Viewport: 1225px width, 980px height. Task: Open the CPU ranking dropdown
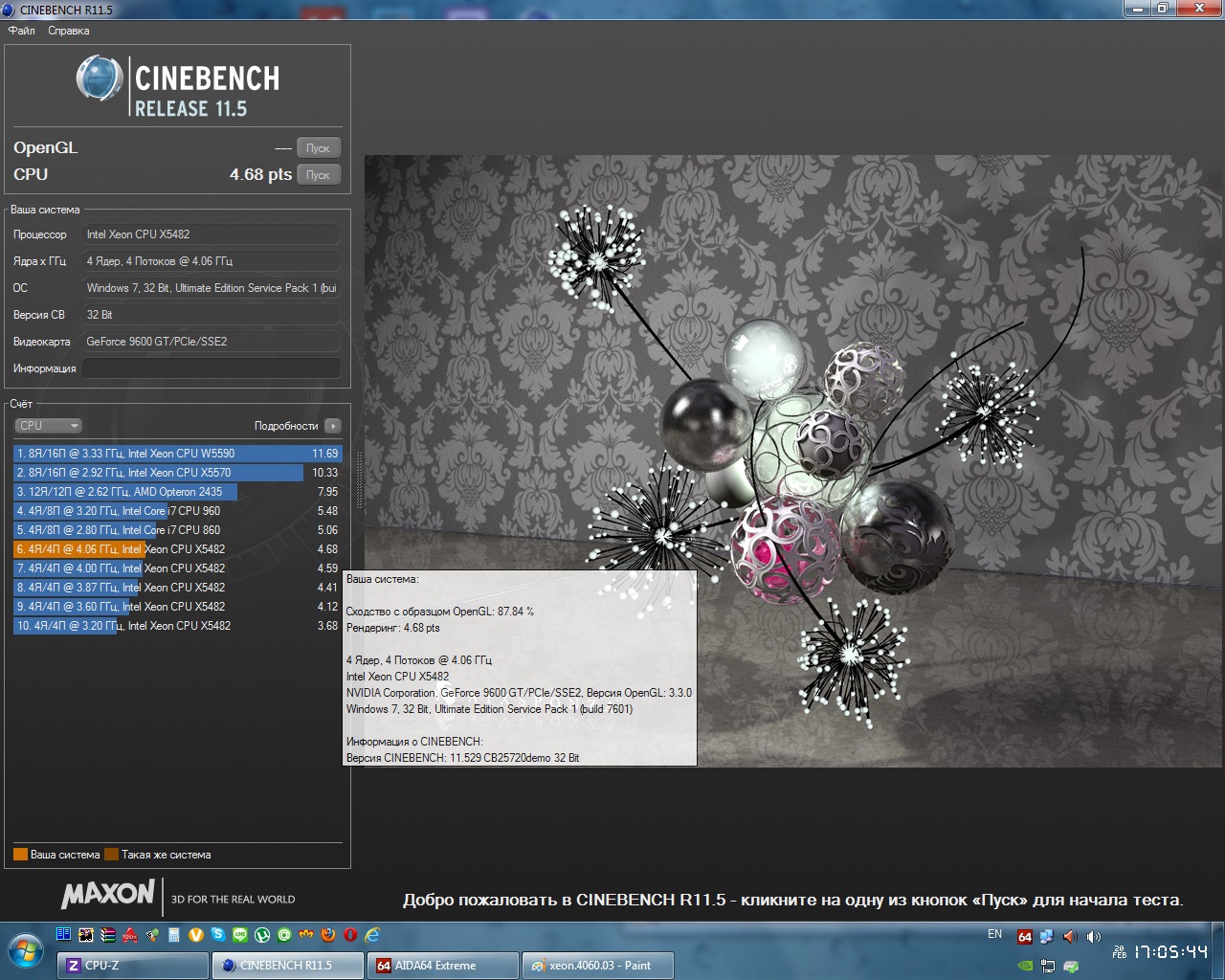pyautogui.click(x=48, y=426)
